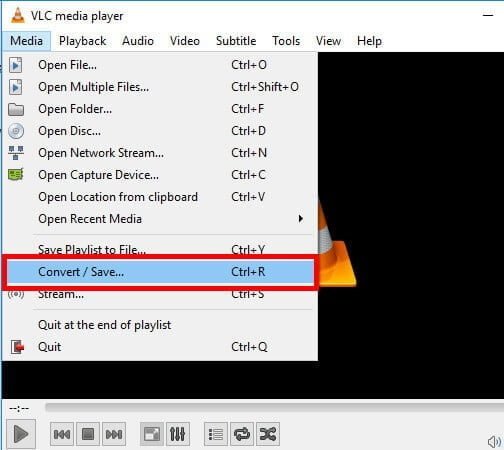Toggle Quit at the end of playlist
504x450 pixels.
click(x=160, y=325)
